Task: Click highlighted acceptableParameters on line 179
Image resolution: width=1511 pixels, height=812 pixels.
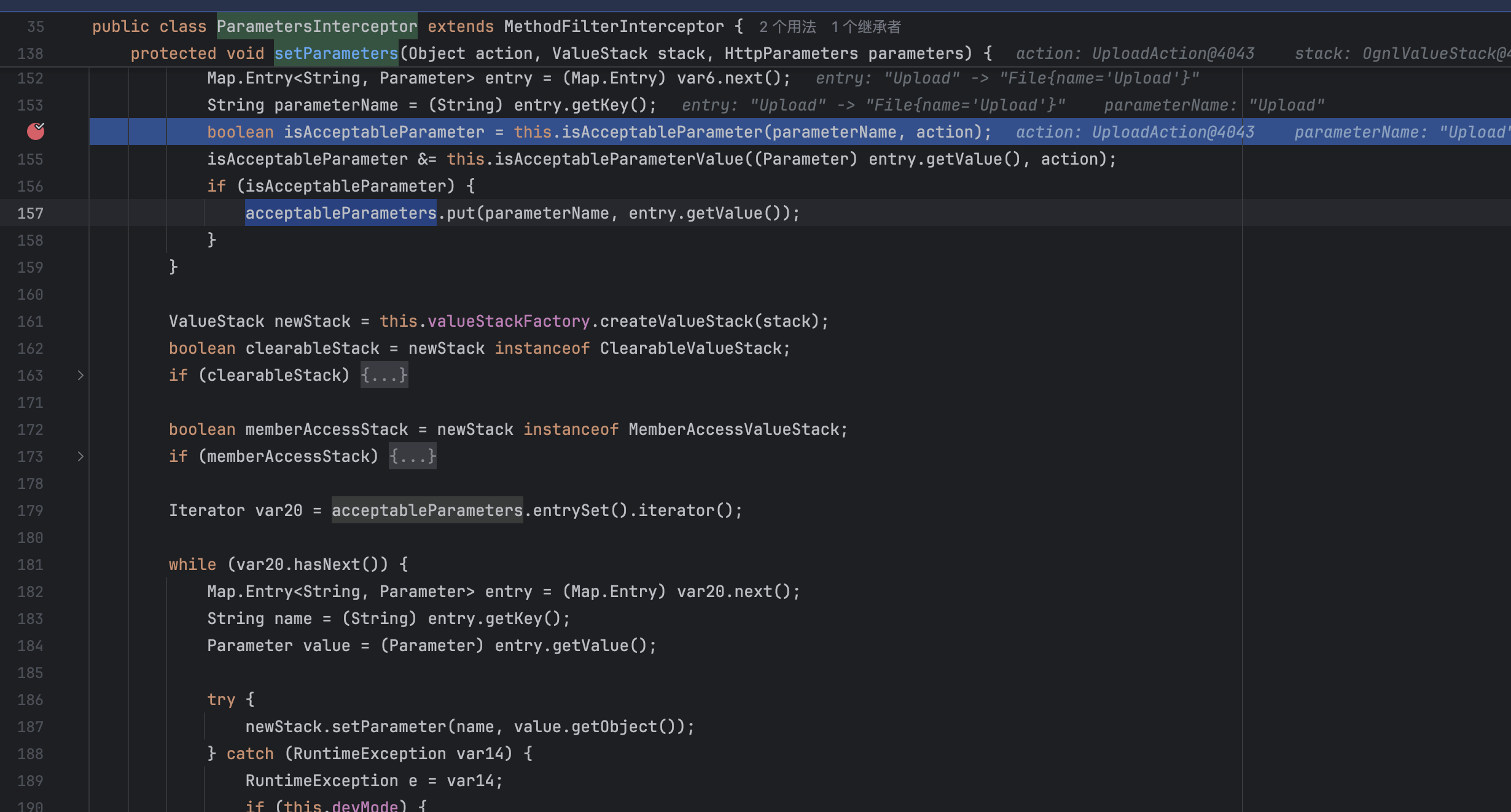Action: [427, 510]
